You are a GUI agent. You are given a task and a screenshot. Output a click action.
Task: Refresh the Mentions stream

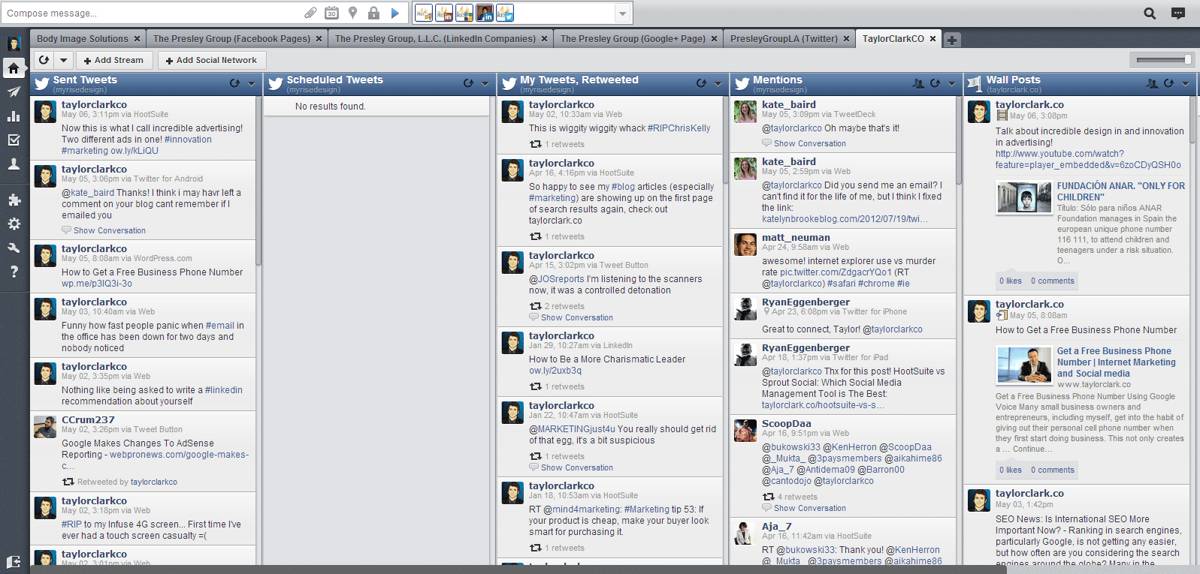pyautogui.click(x=935, y=84)
